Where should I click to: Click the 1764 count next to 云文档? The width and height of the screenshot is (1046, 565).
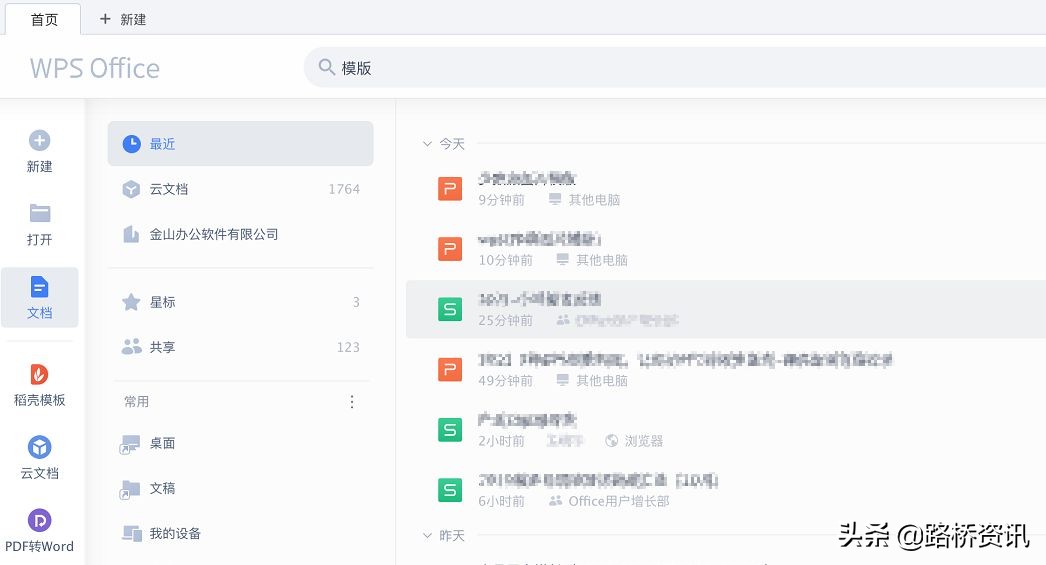coord(344,189)
